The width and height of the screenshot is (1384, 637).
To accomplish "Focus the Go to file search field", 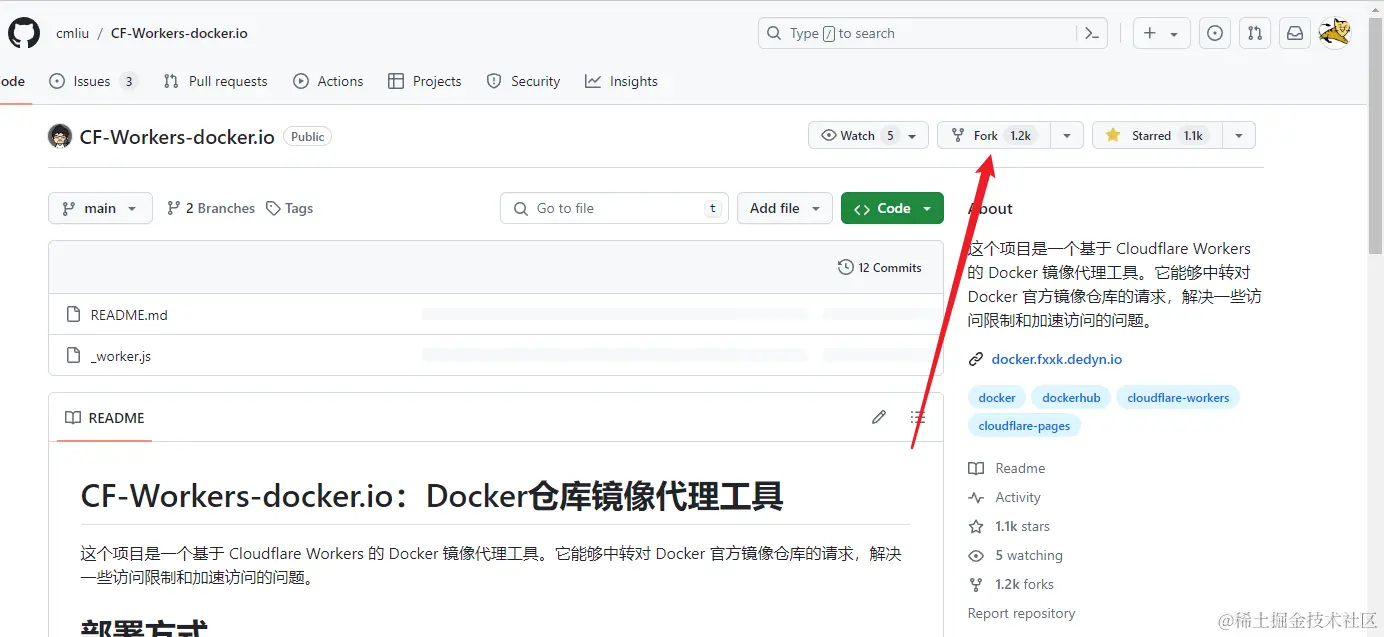I will click(614, 208).
